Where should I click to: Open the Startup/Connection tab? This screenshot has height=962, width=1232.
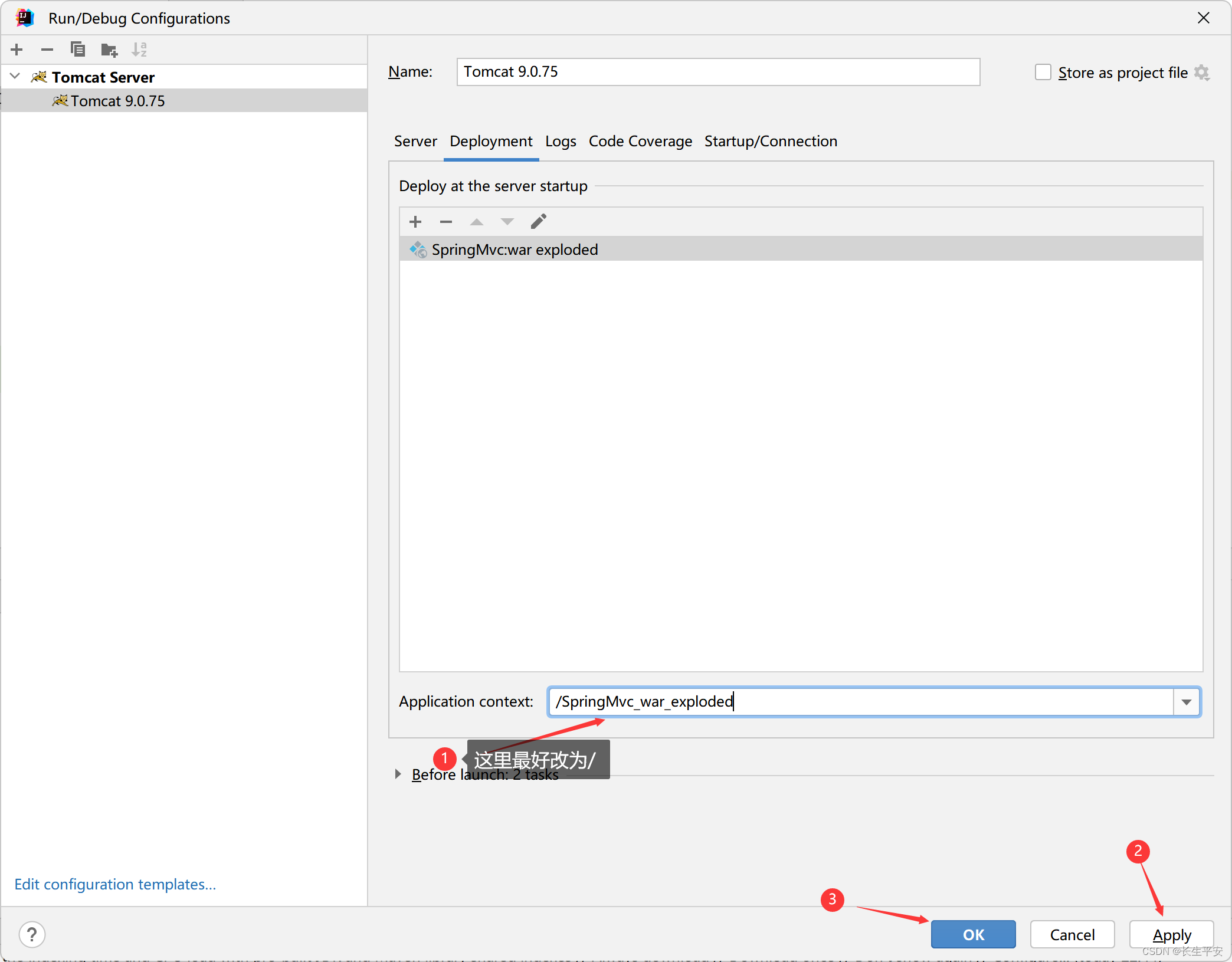pos(771,142)
